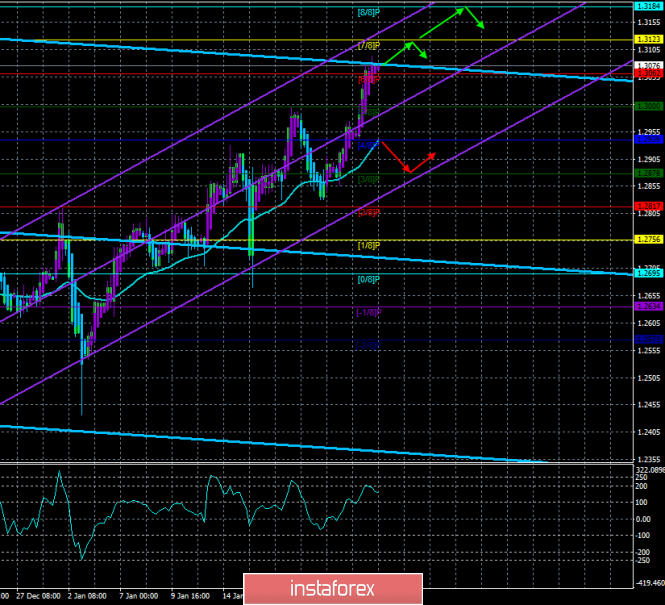Select the cyan 1.3184 price tag
This screenshot has width=665, height=605.
pyautogui.click(x=647, y=7)
